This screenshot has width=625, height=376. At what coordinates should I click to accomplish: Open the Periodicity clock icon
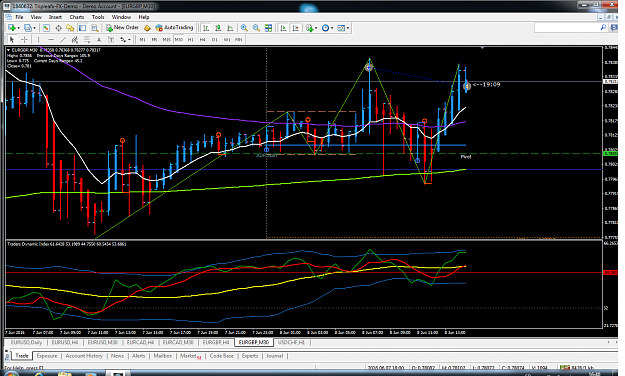click(x=325, y=28)
